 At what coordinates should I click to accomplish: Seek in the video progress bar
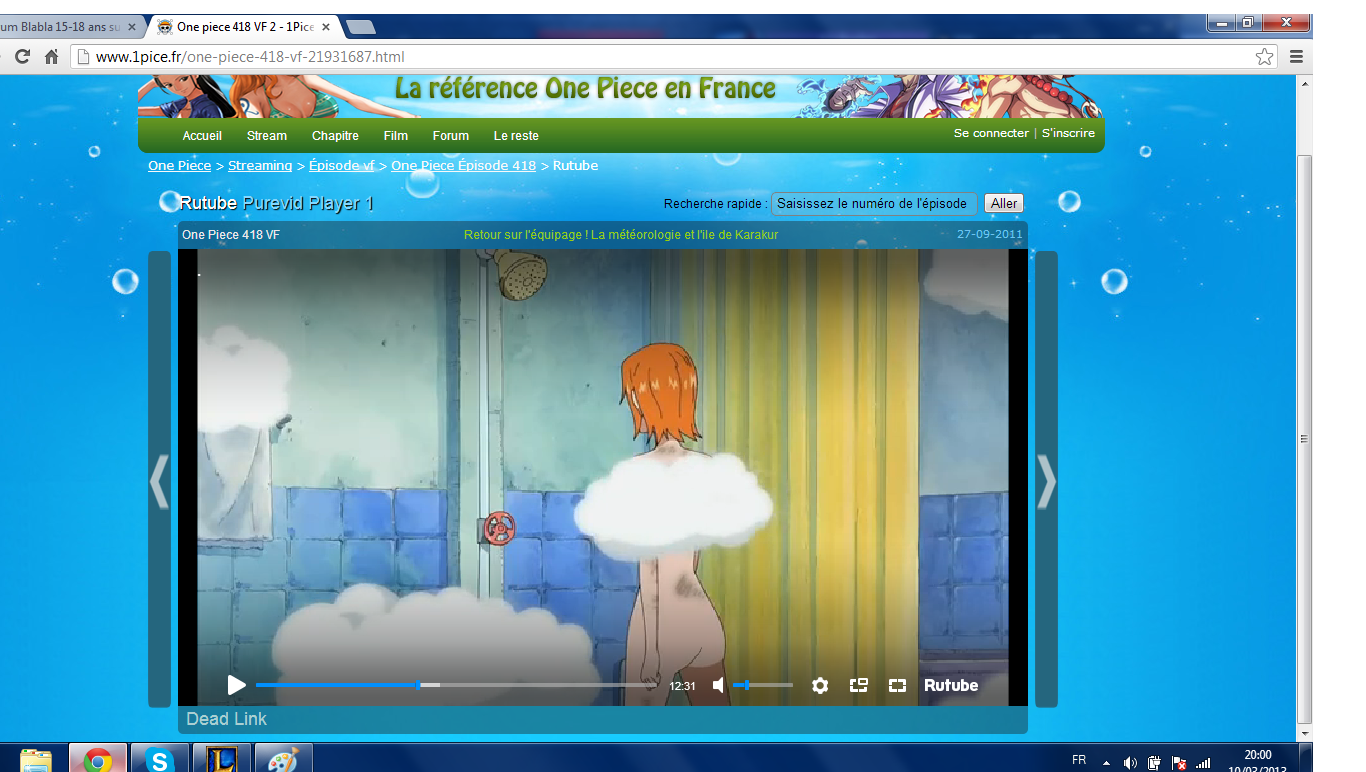(x=456, y=685)
